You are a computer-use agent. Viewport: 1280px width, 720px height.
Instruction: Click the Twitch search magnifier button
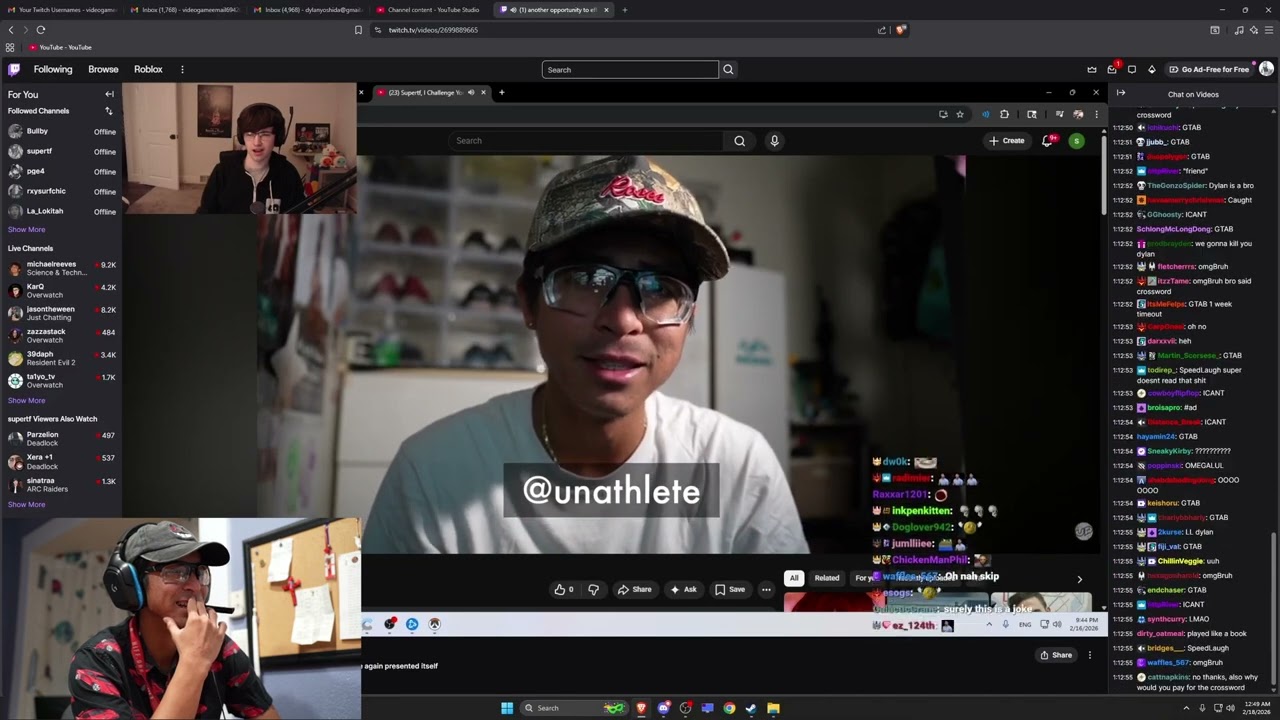point(728,69)
